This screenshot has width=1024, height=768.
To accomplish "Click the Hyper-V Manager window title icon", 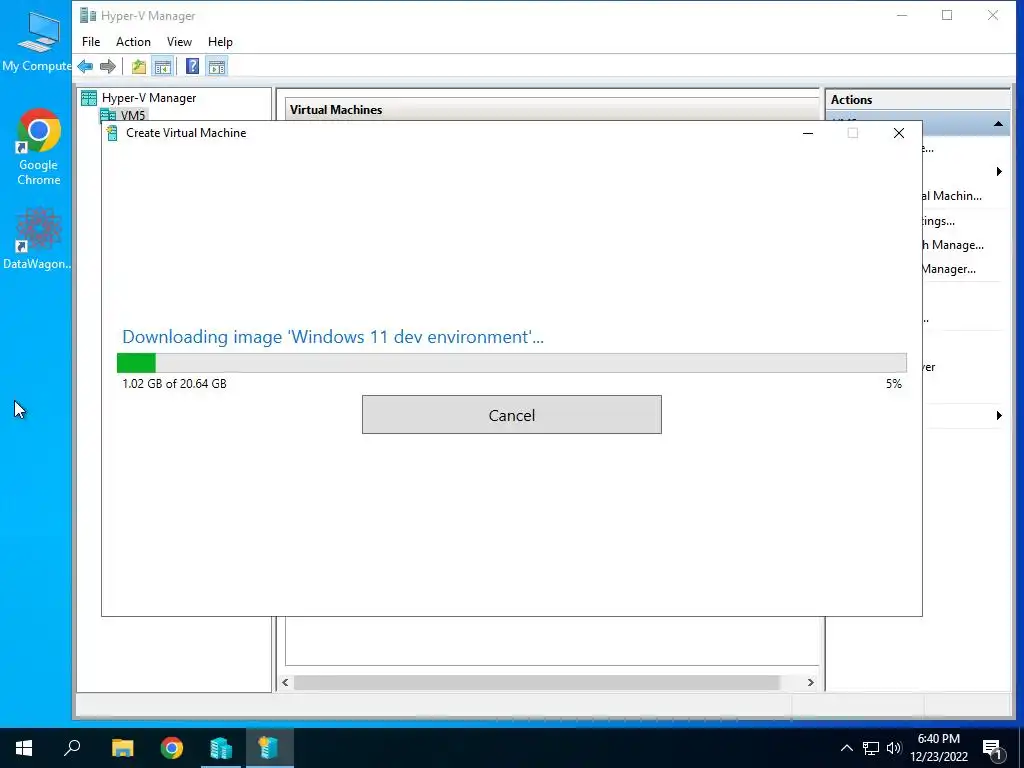I will [x=88, y=16].
